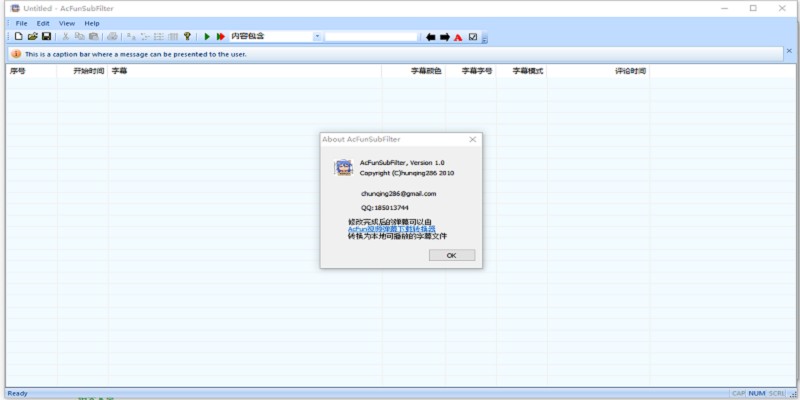Print with the printer toolbar icon

tap(112, 36)
